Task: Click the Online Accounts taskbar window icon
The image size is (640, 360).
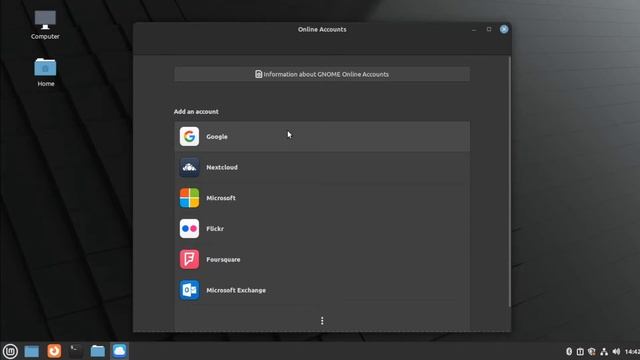Action: tap(119, 351)
